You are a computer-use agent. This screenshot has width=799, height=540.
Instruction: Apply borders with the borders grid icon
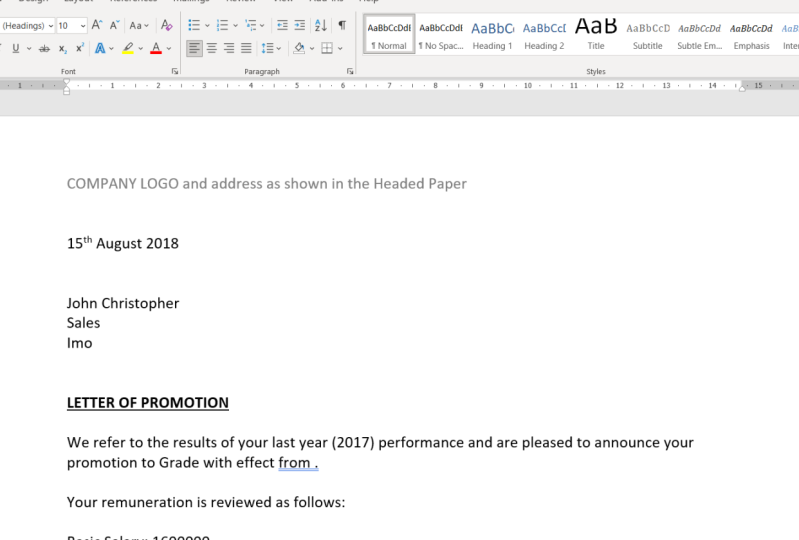327,48
